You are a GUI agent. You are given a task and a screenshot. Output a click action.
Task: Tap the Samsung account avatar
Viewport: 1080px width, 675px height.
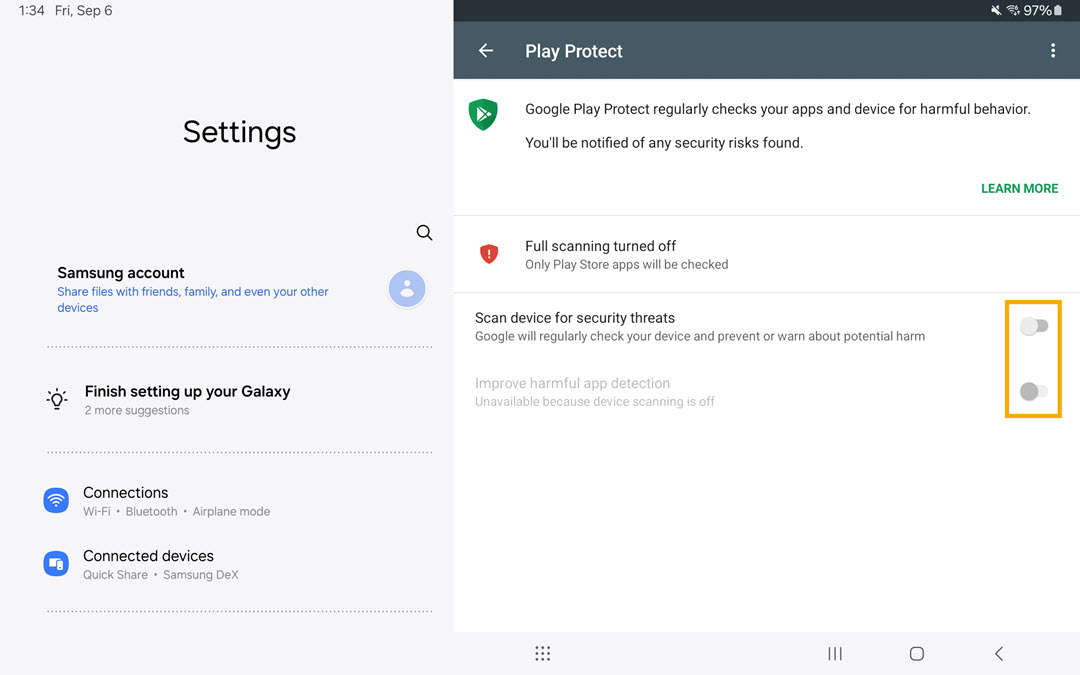pos(407,289)
